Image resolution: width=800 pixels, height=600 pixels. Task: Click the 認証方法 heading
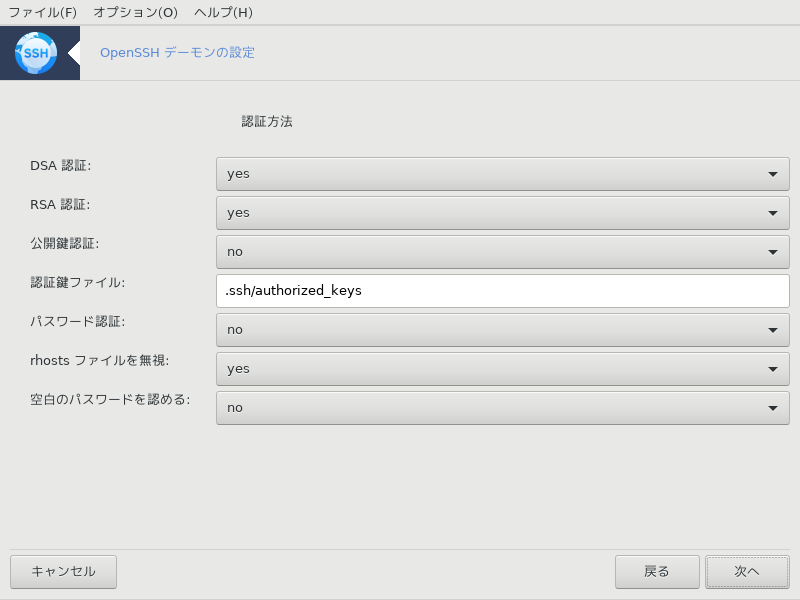(267, 121)
